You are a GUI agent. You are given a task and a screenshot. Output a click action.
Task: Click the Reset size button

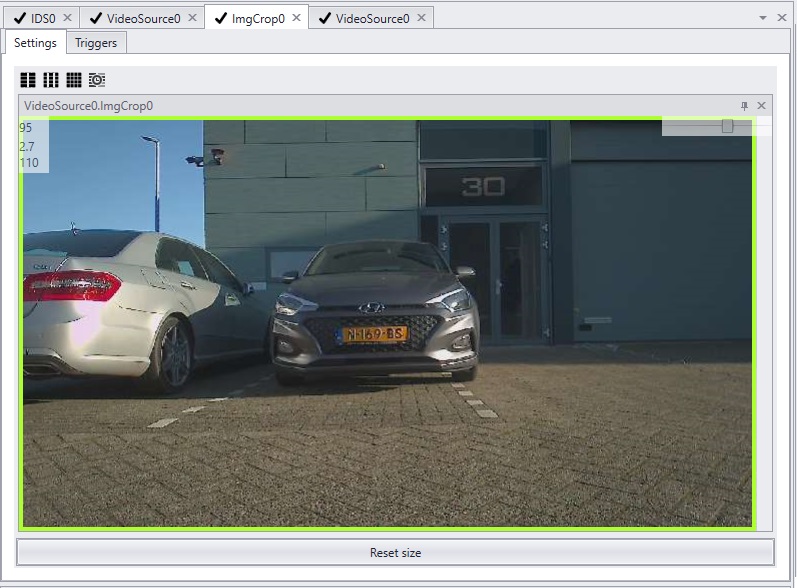[x=395, y=552]
